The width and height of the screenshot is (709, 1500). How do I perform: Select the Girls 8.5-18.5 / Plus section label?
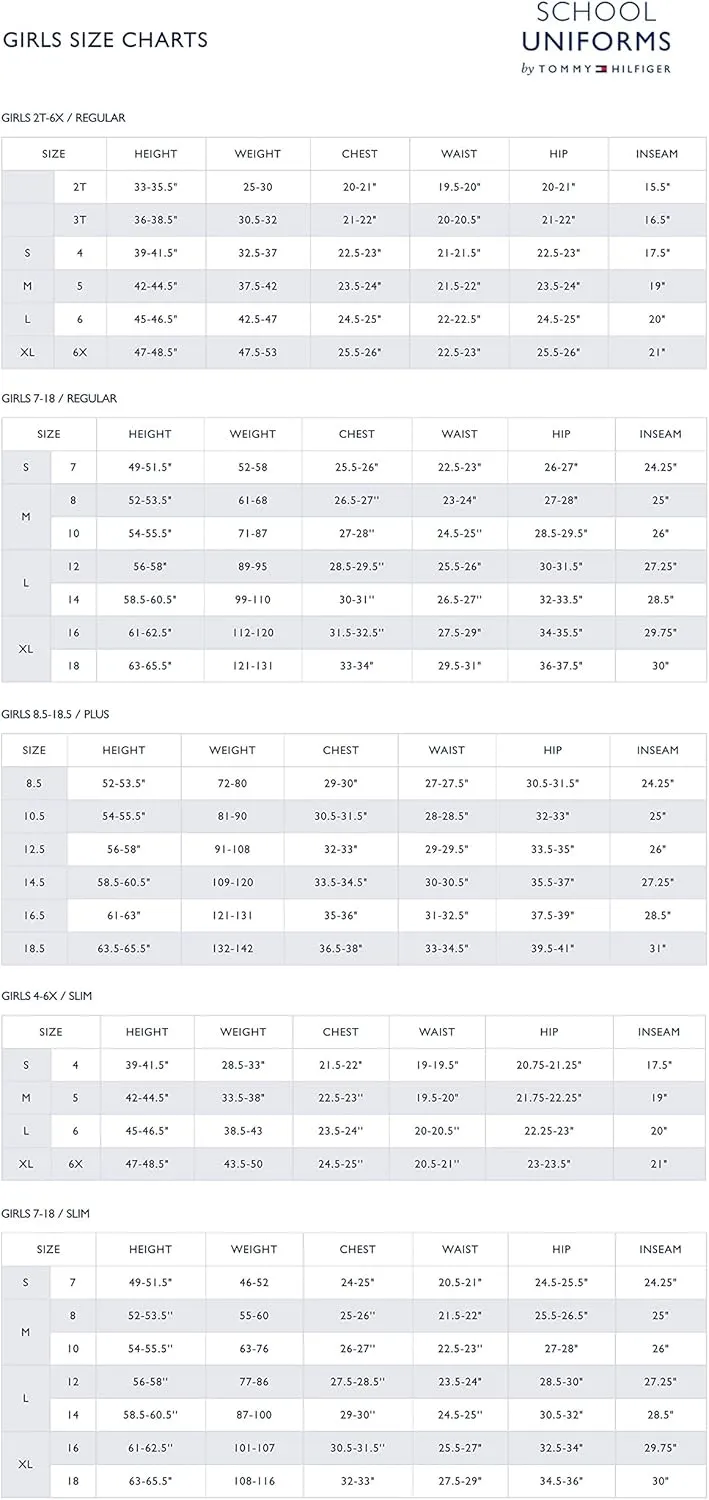point(56,714)
